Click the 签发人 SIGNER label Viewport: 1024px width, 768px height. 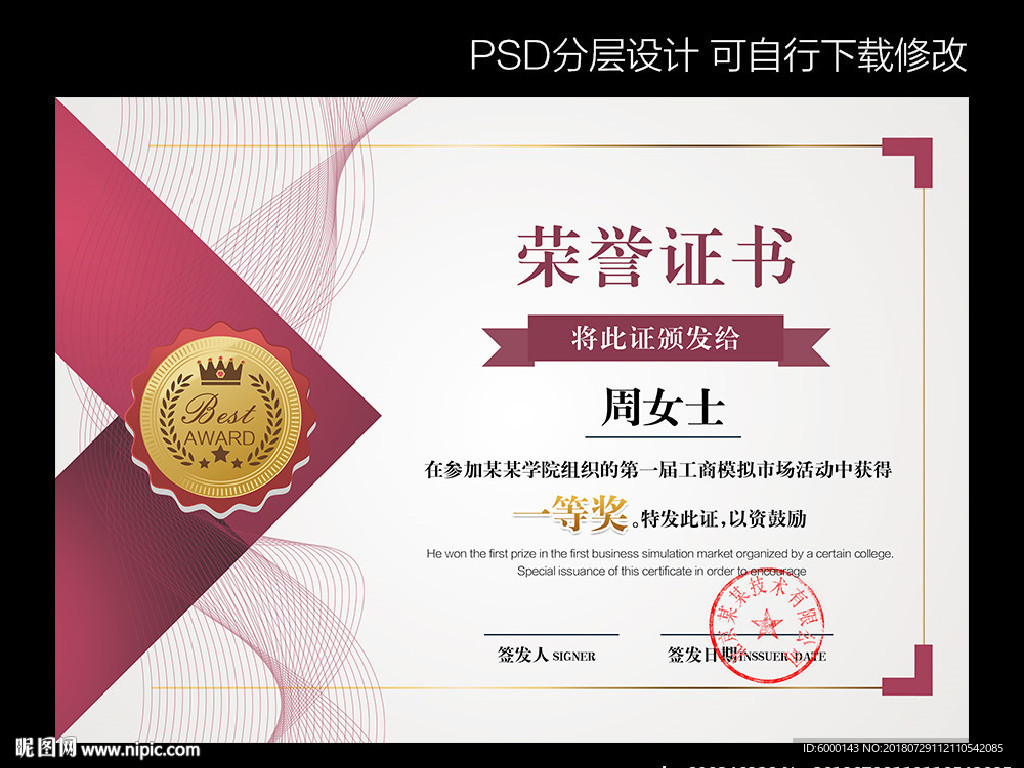pos(547,654)
